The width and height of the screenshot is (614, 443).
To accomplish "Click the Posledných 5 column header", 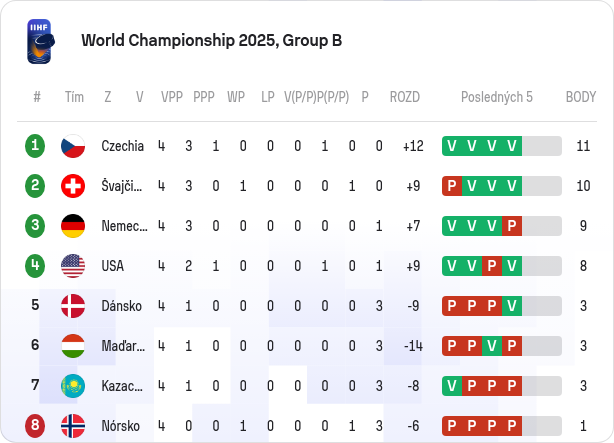I will click(497, 97).
